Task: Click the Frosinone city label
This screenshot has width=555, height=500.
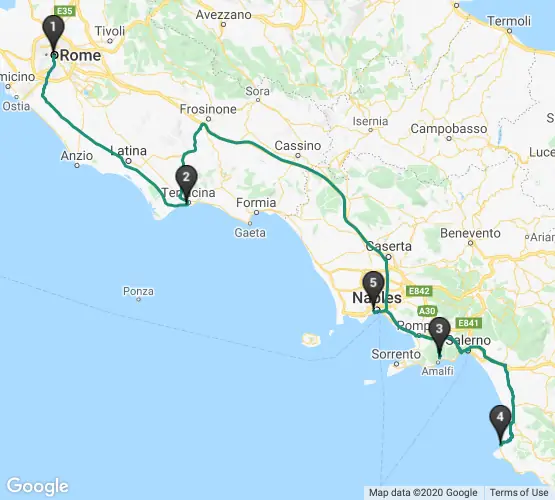Action: 208,109
